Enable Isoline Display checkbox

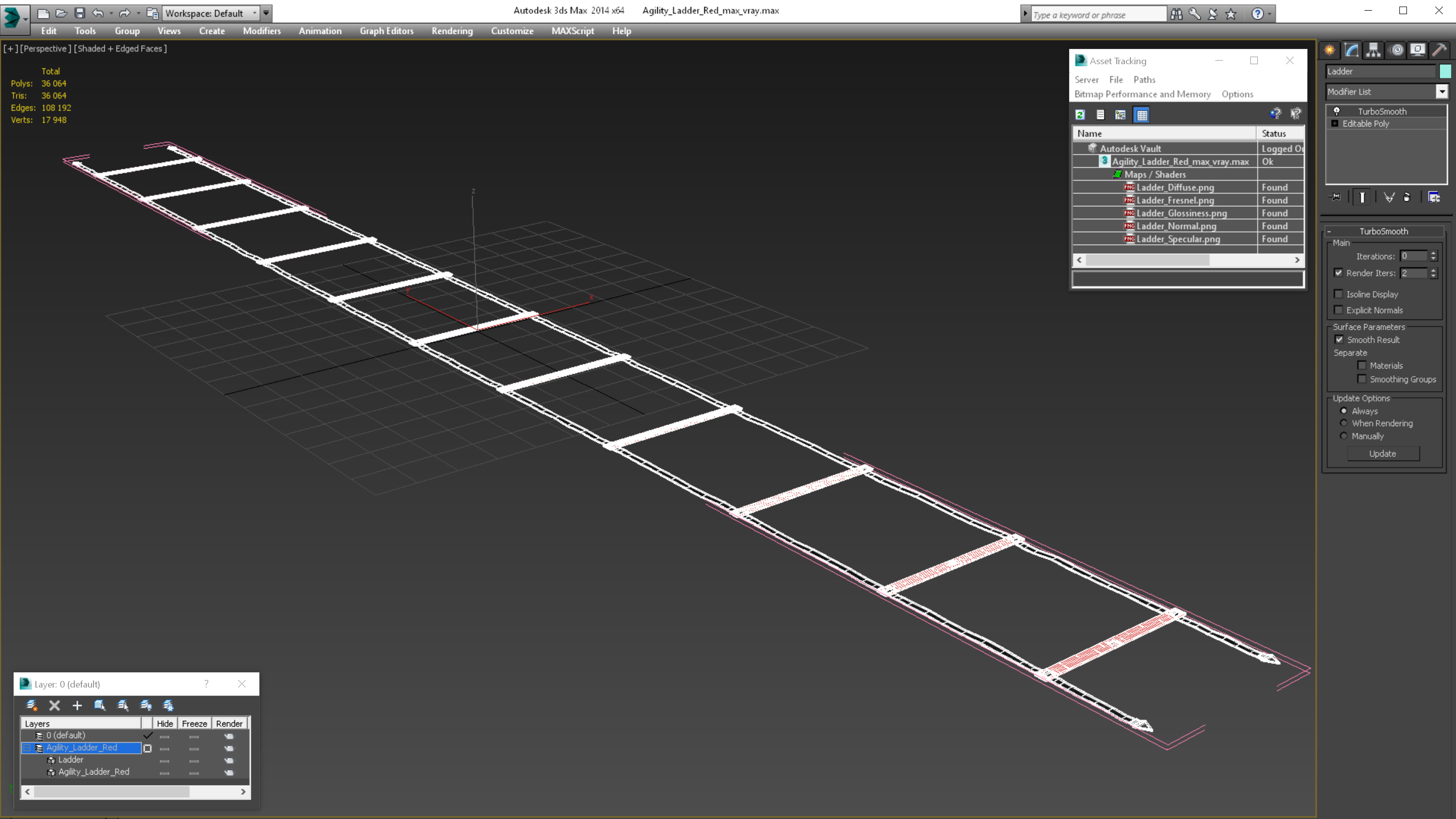(1338, 294)
